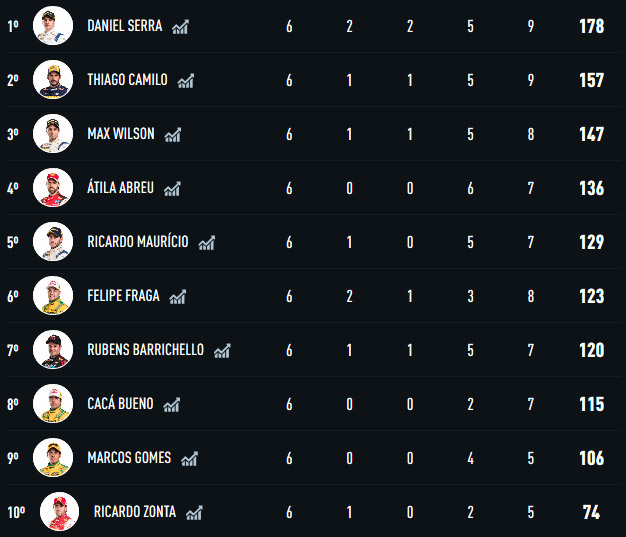Image resolution: width=626 pixels, height=537 pixels.
Task: Go to Marcos Gomes' name link
Action: pyautogui.click(x=129, y=458)
